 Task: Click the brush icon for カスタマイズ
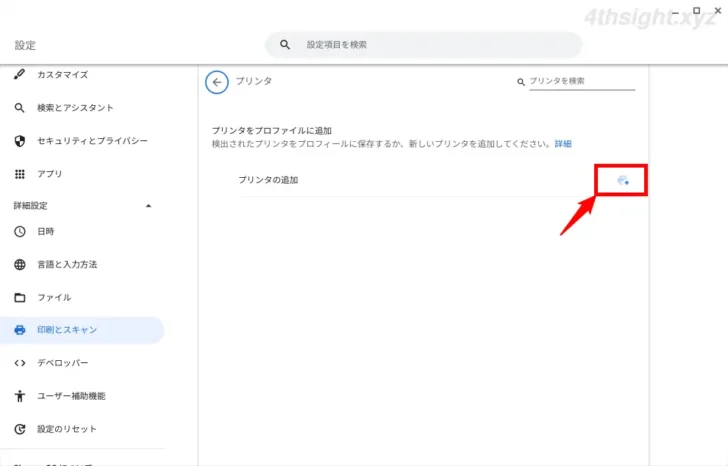pyautogui.click(x=20, y=74)
